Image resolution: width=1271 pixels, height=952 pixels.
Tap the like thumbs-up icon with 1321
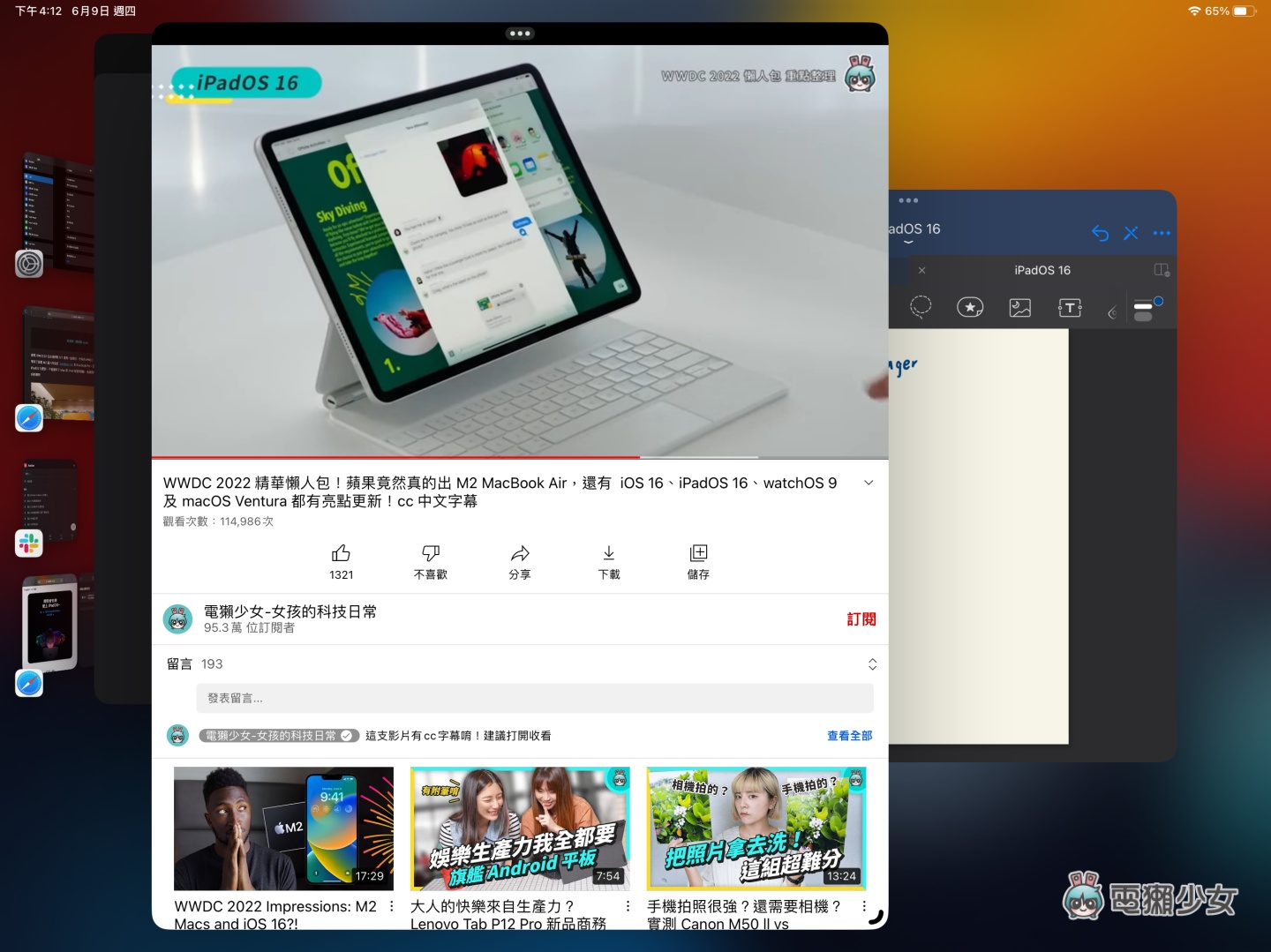[x=341, y=553]
